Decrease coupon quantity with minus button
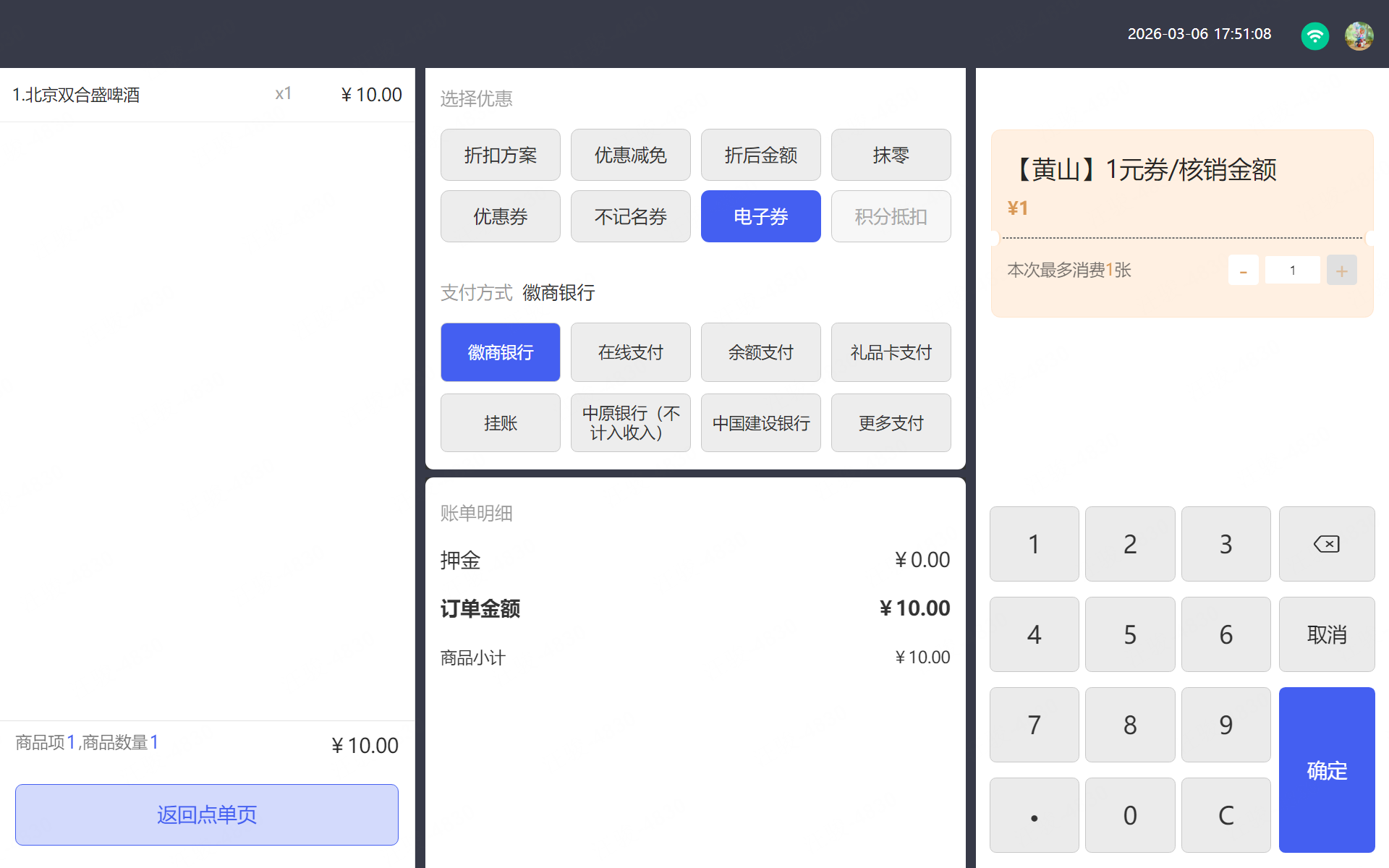The height and width of the screenshot is (868, 1389). click(1243, 271)
